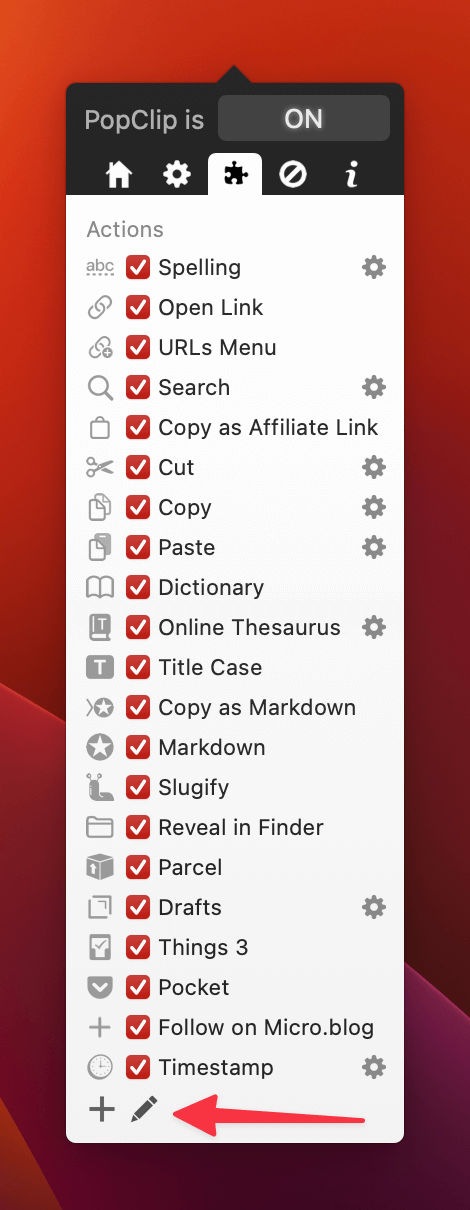The width and height of the screenshot is (470, 1210).
Task: Open the Online Thesaurus settings gear
Action: [374, 627]
